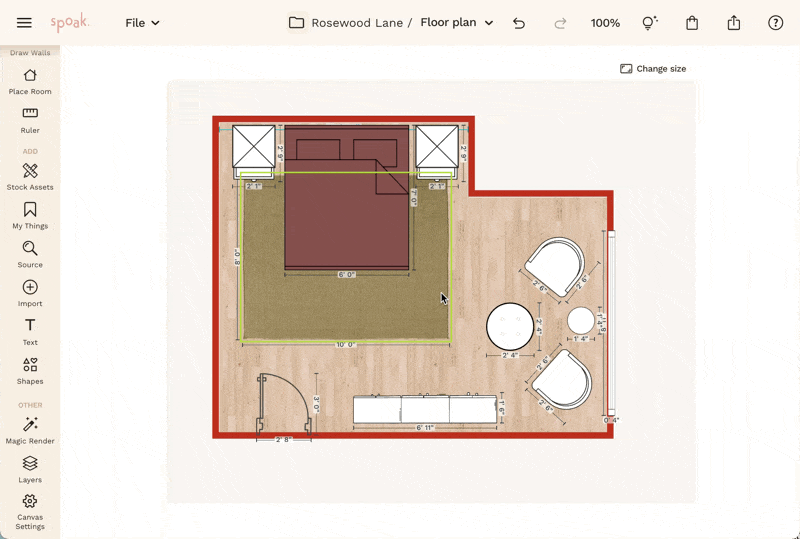800x539 pixels.
Task: Open the File dropdown menu
Action: click(x=142, y=23)
